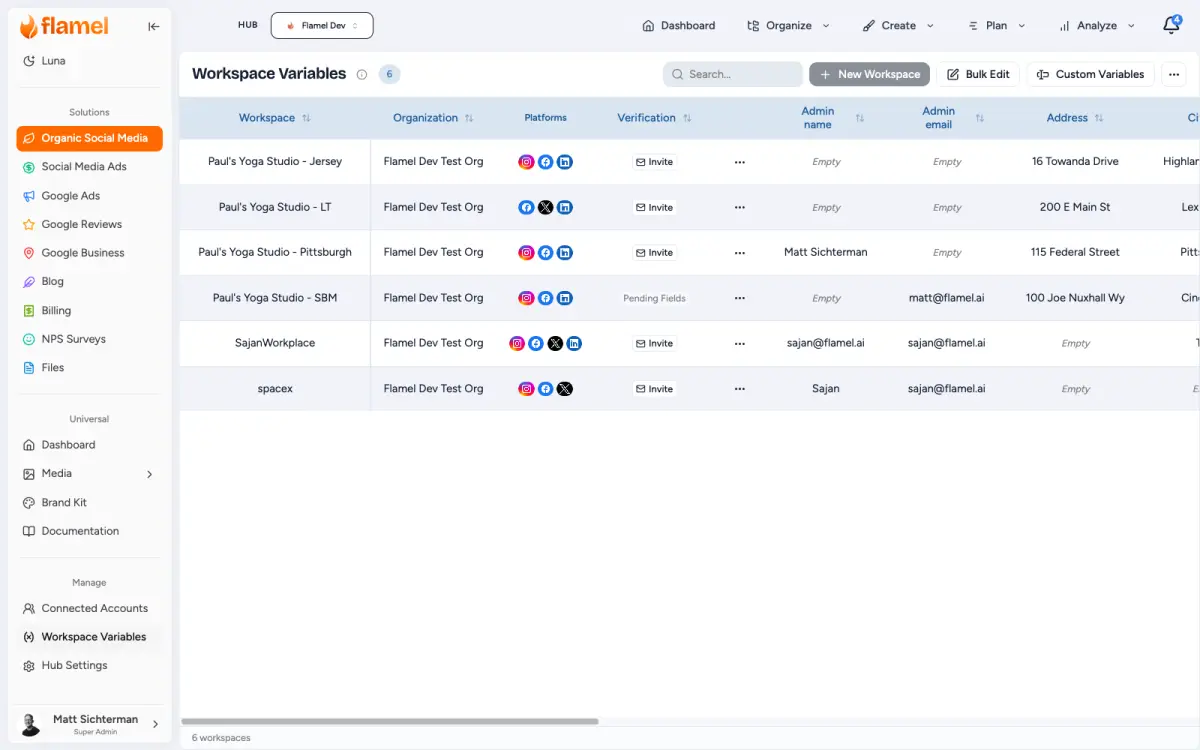Image resolution: width=1200 pixels, height=750 pixels.
Task: Click Invite for Paul's Yoga Studio - Jersey
Action: (655, 162)
